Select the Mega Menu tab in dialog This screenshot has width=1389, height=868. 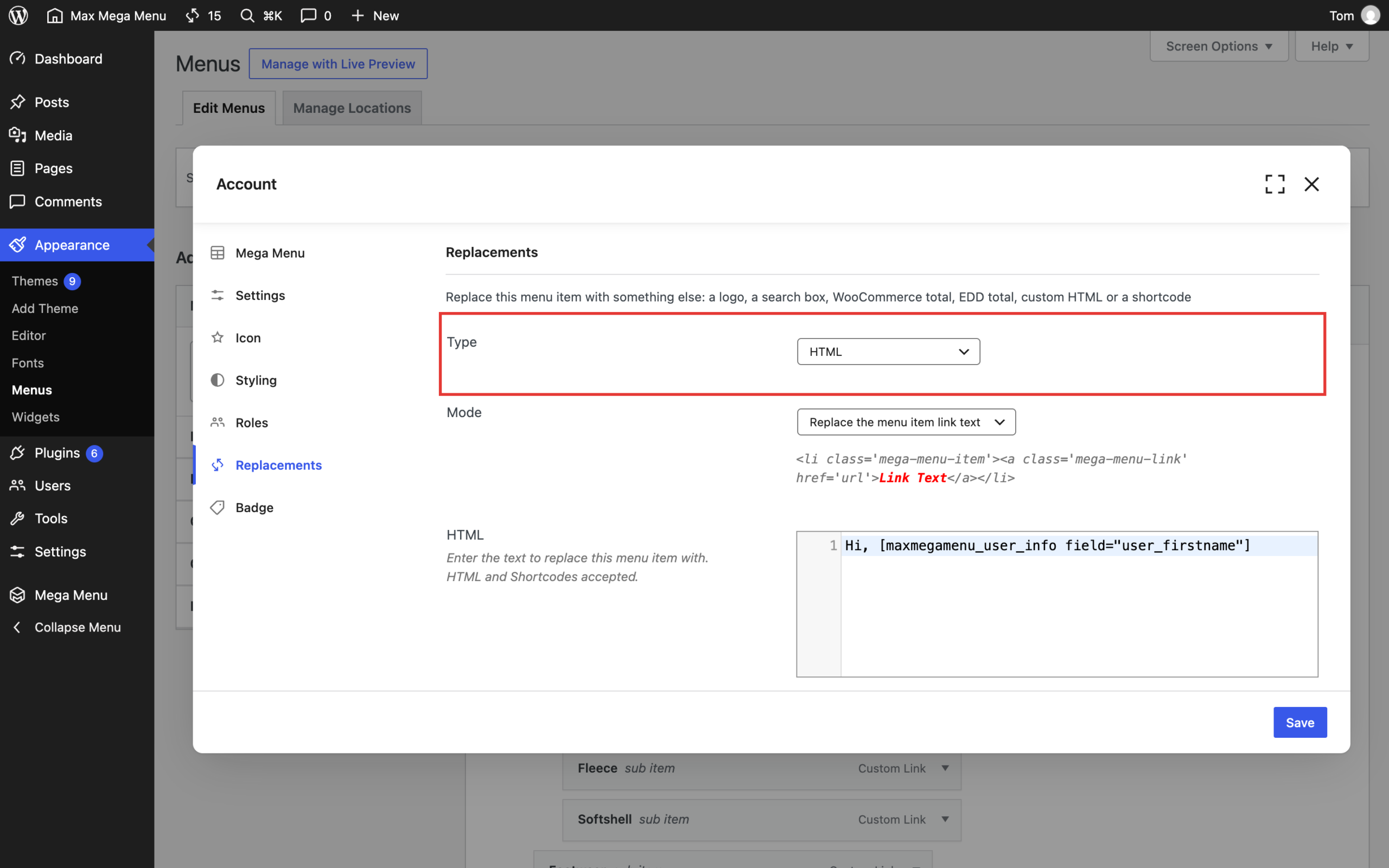pyautogui.click(x=258, y=253)
